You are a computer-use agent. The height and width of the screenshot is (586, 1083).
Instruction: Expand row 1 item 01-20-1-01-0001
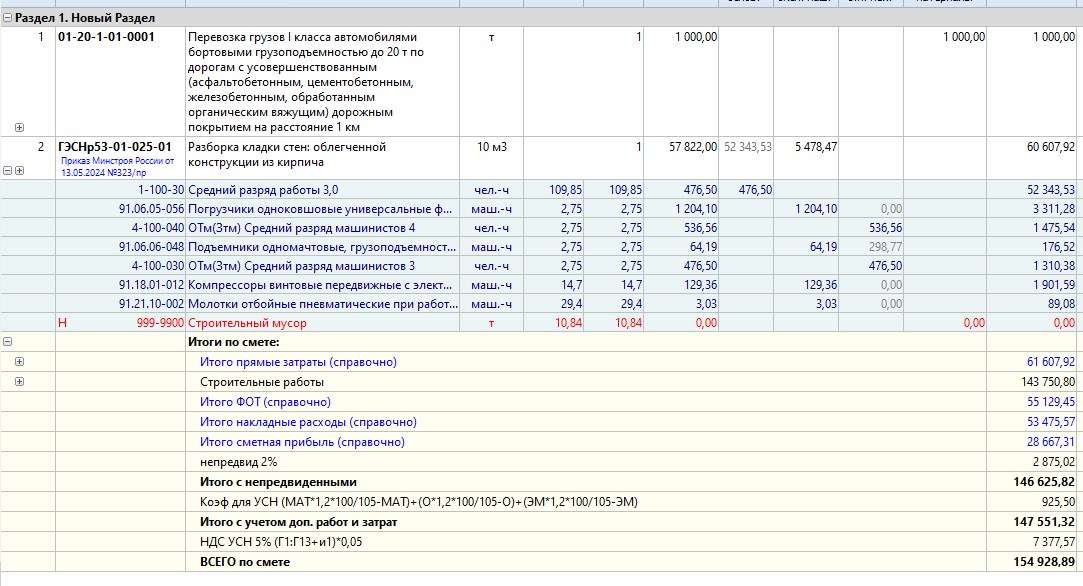(x=19, y=127)
